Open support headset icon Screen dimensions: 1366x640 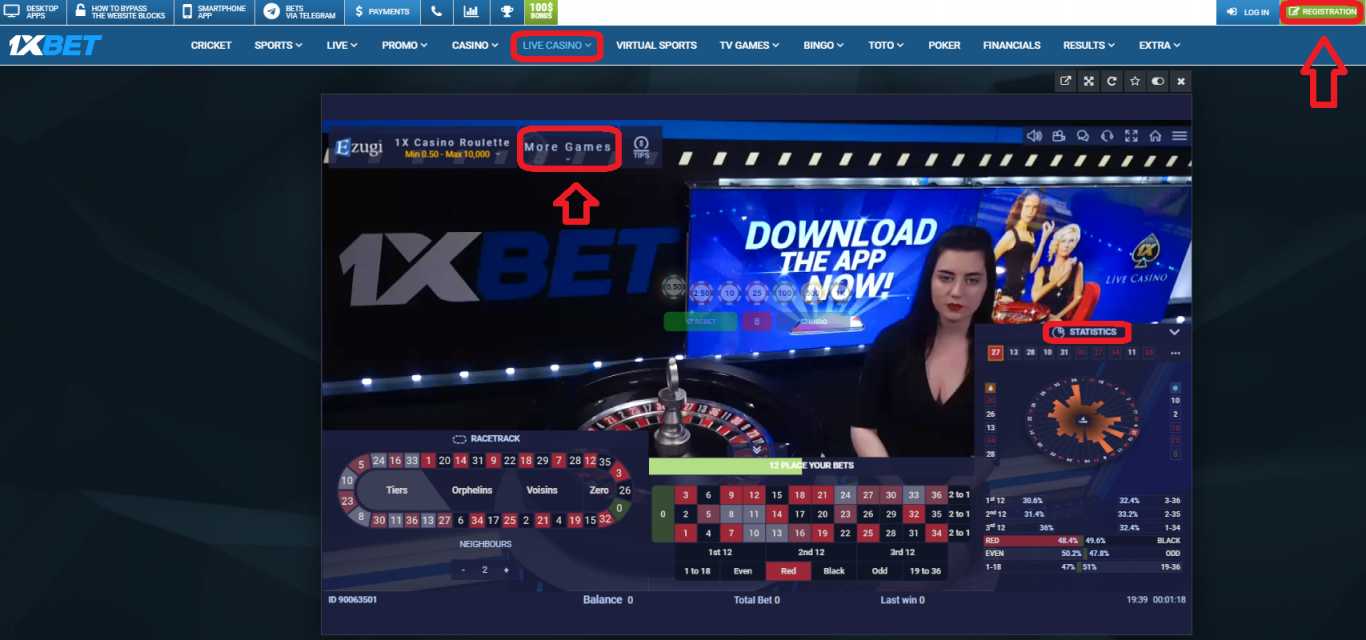1107,136
